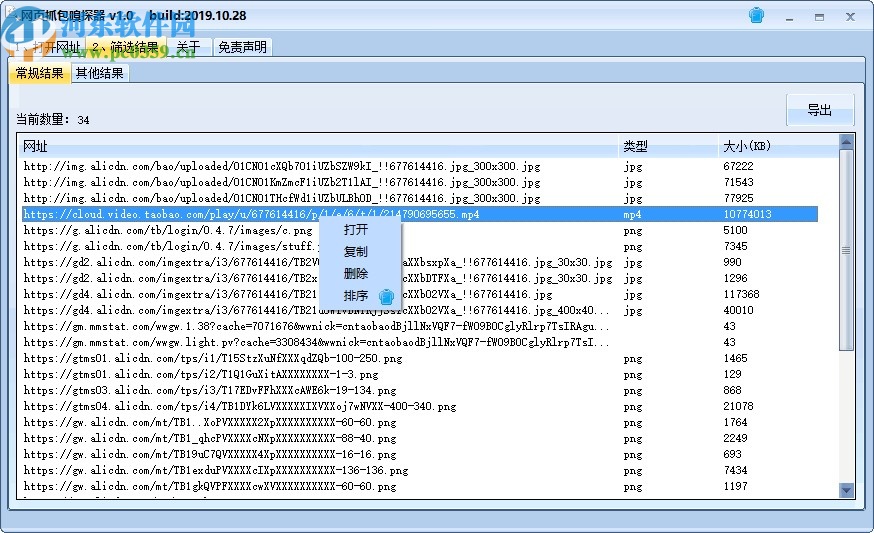Viewport: 874px width, 533px height.
Task: Select the T15StzXuNfXXXqdZQb-100-250.png row
Action: (420, 358)
